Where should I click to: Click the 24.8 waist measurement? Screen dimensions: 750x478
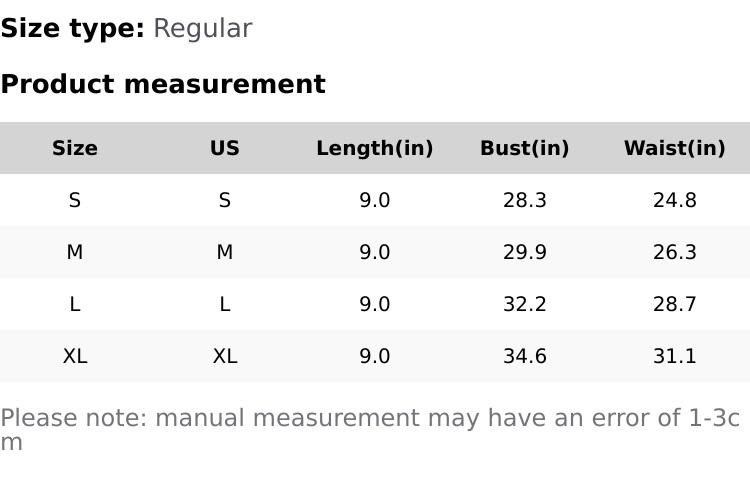pyautogui.click(x=674, y=200)
